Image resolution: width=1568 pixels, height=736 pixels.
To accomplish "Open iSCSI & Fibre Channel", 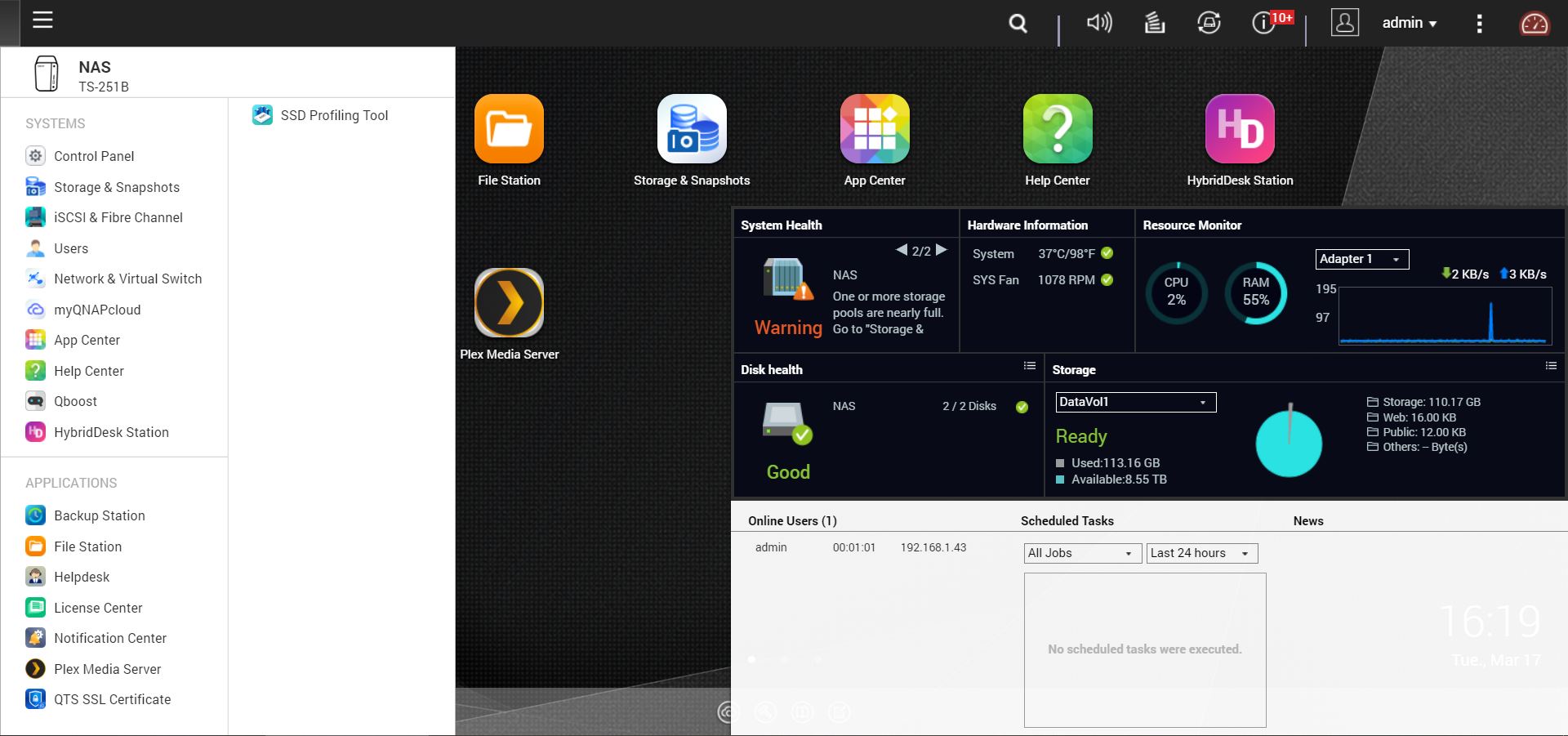I will (104, 217).
